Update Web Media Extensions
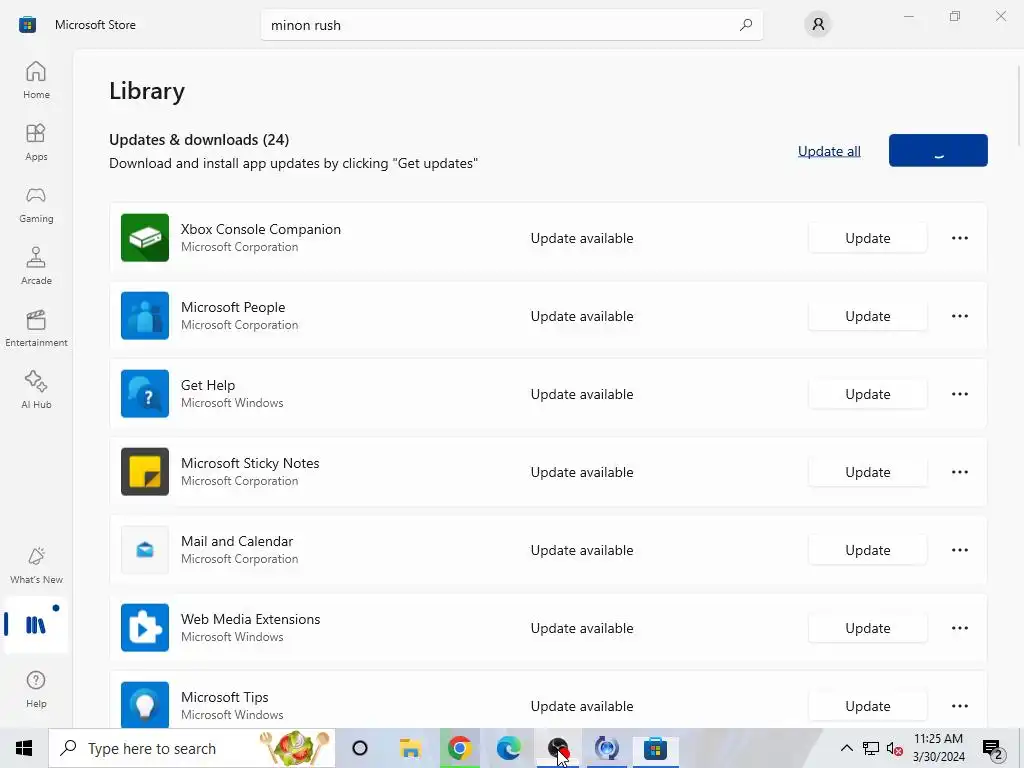The height and width of the screenshot is (768, 1024). [867, 628]
